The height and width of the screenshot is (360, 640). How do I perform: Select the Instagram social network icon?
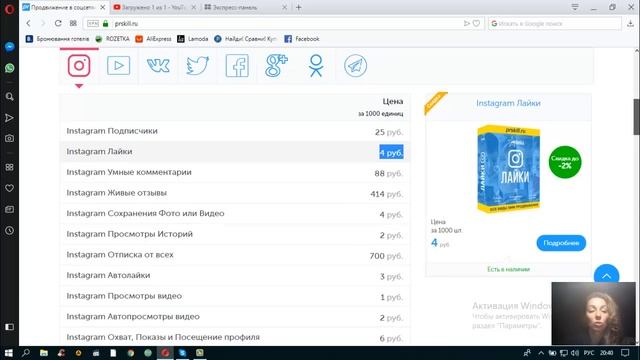pos(79,65)
